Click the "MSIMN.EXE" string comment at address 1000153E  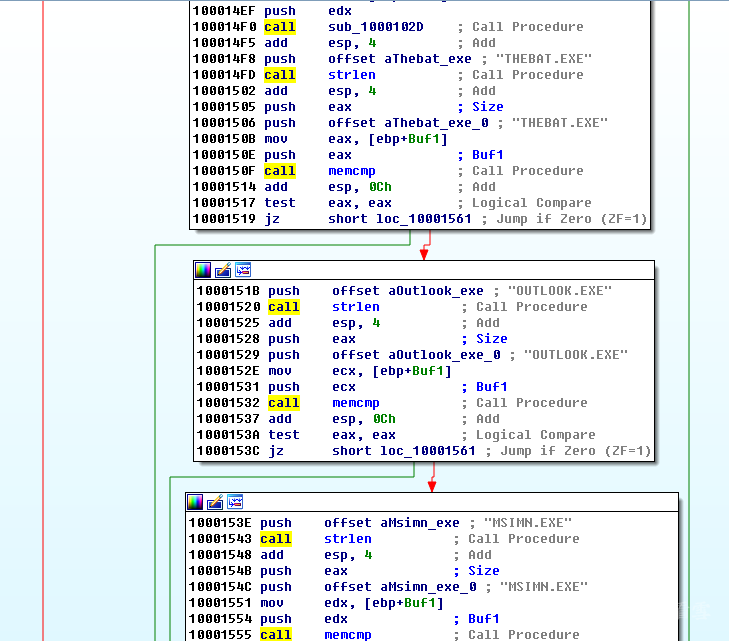pos(528,523)
